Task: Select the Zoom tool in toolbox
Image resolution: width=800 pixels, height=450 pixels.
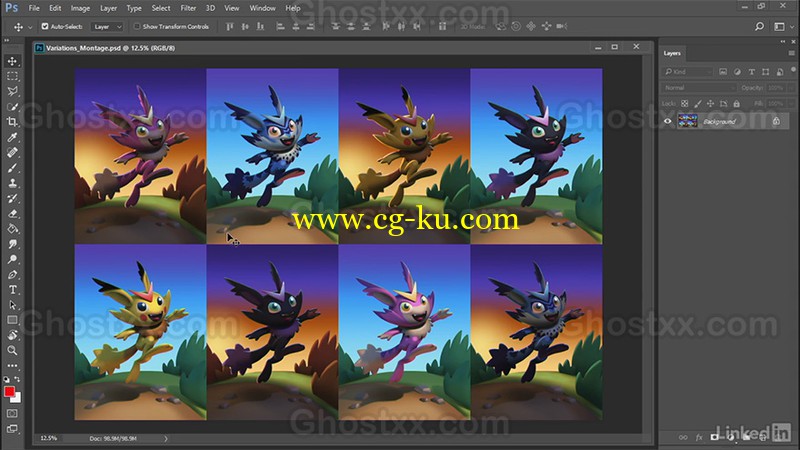Action: pyautogui.click(x=12, y=351)
